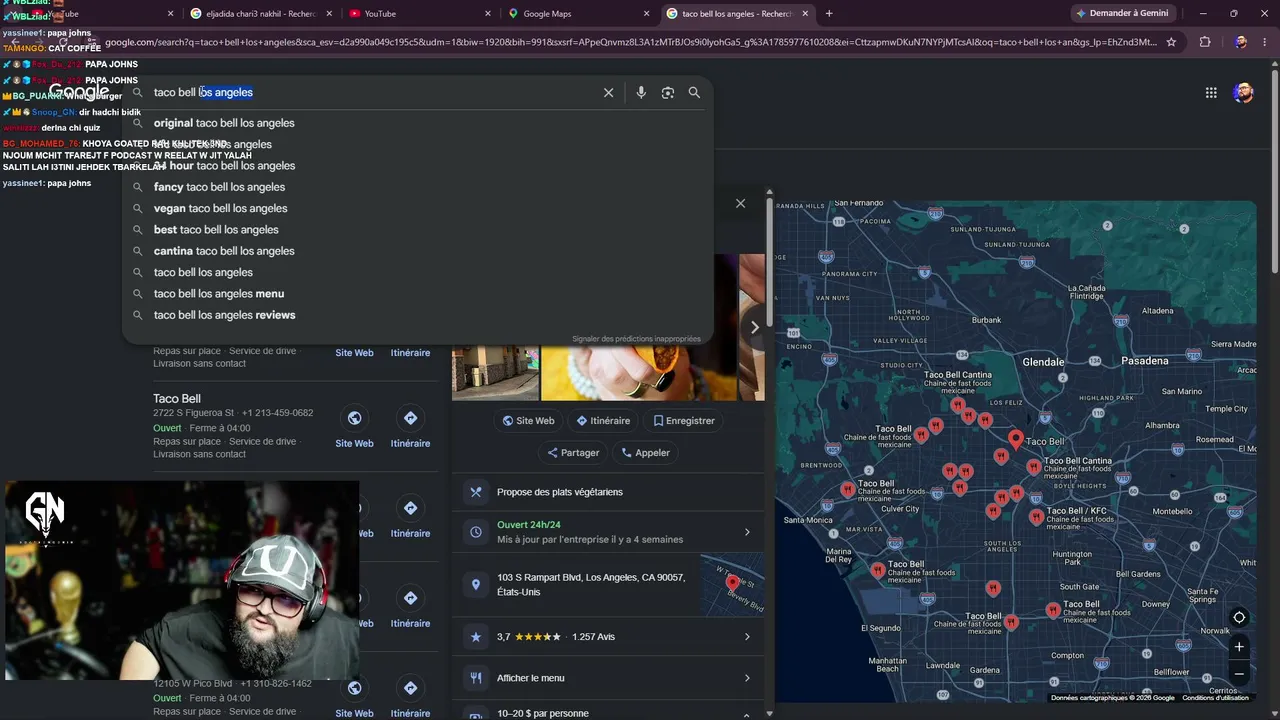Select suggestion 'taco bell los angeles menu'
The height and width of the screenshot is (720, 1280).
(x=418, y=294)
